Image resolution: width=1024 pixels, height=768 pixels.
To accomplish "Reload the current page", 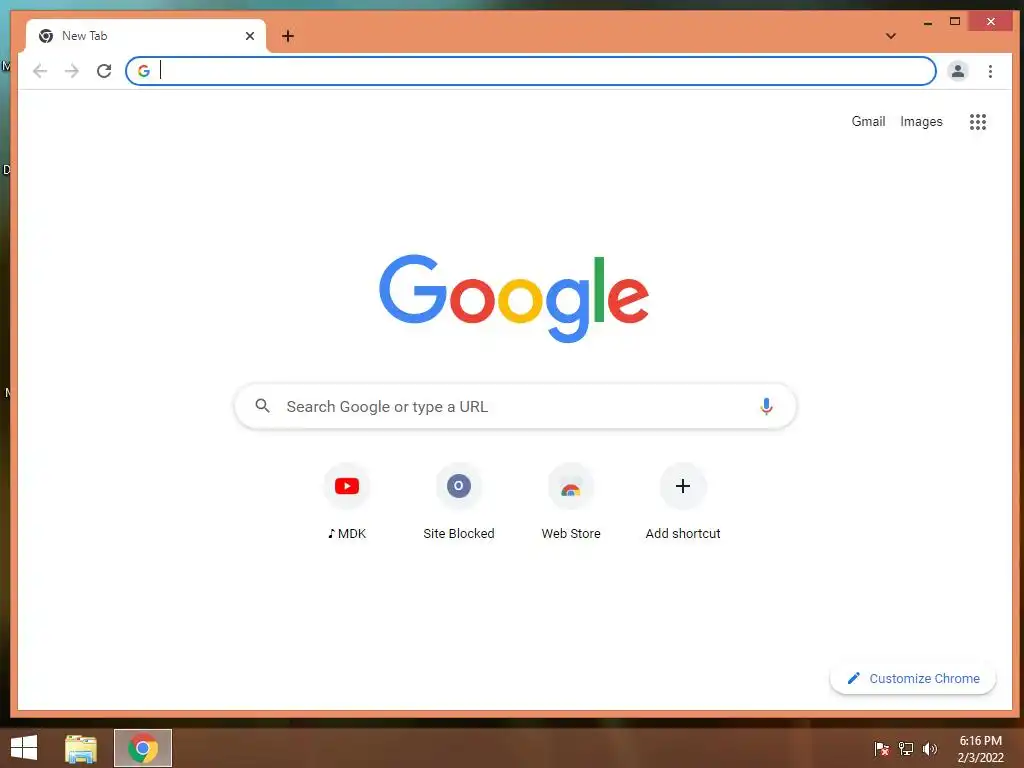I will point(104,71).
